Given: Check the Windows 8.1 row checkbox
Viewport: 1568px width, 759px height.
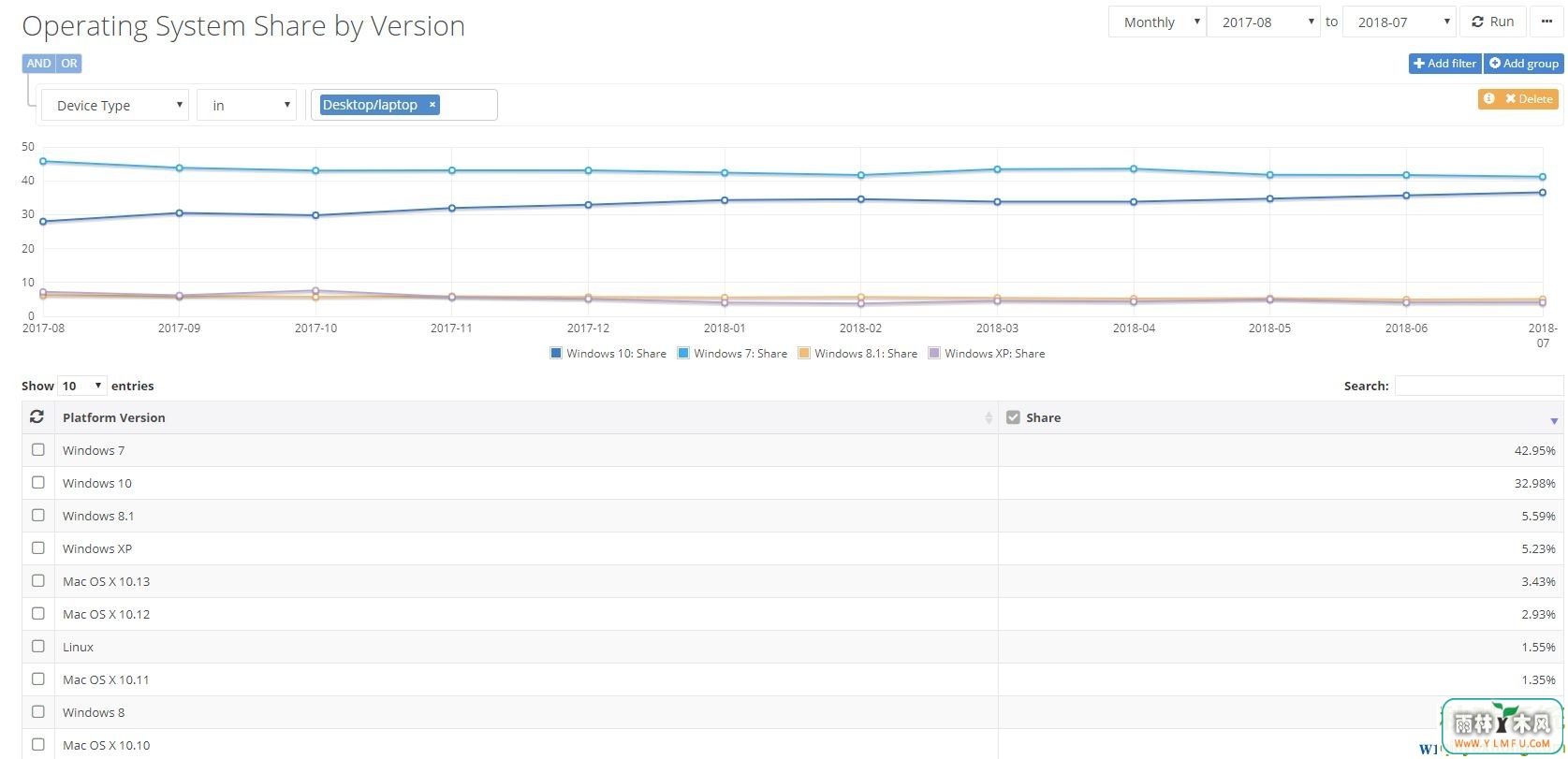Looking at the screenshot, I should point(38,515).
